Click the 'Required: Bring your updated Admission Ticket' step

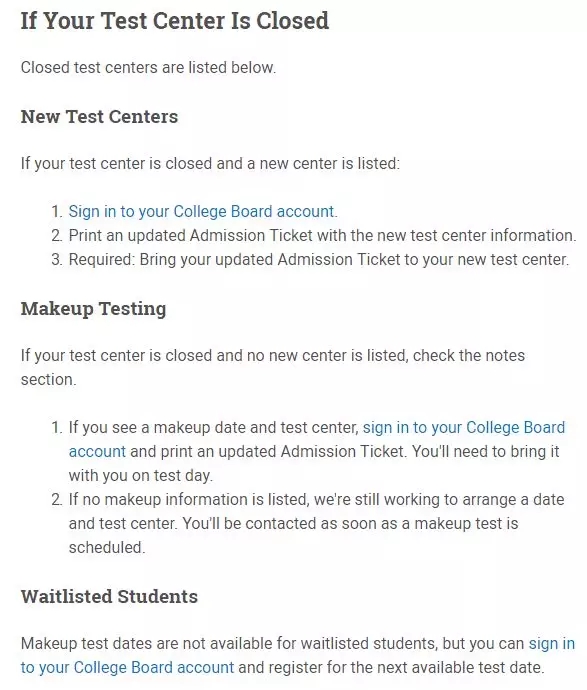(x=319, y=260)
